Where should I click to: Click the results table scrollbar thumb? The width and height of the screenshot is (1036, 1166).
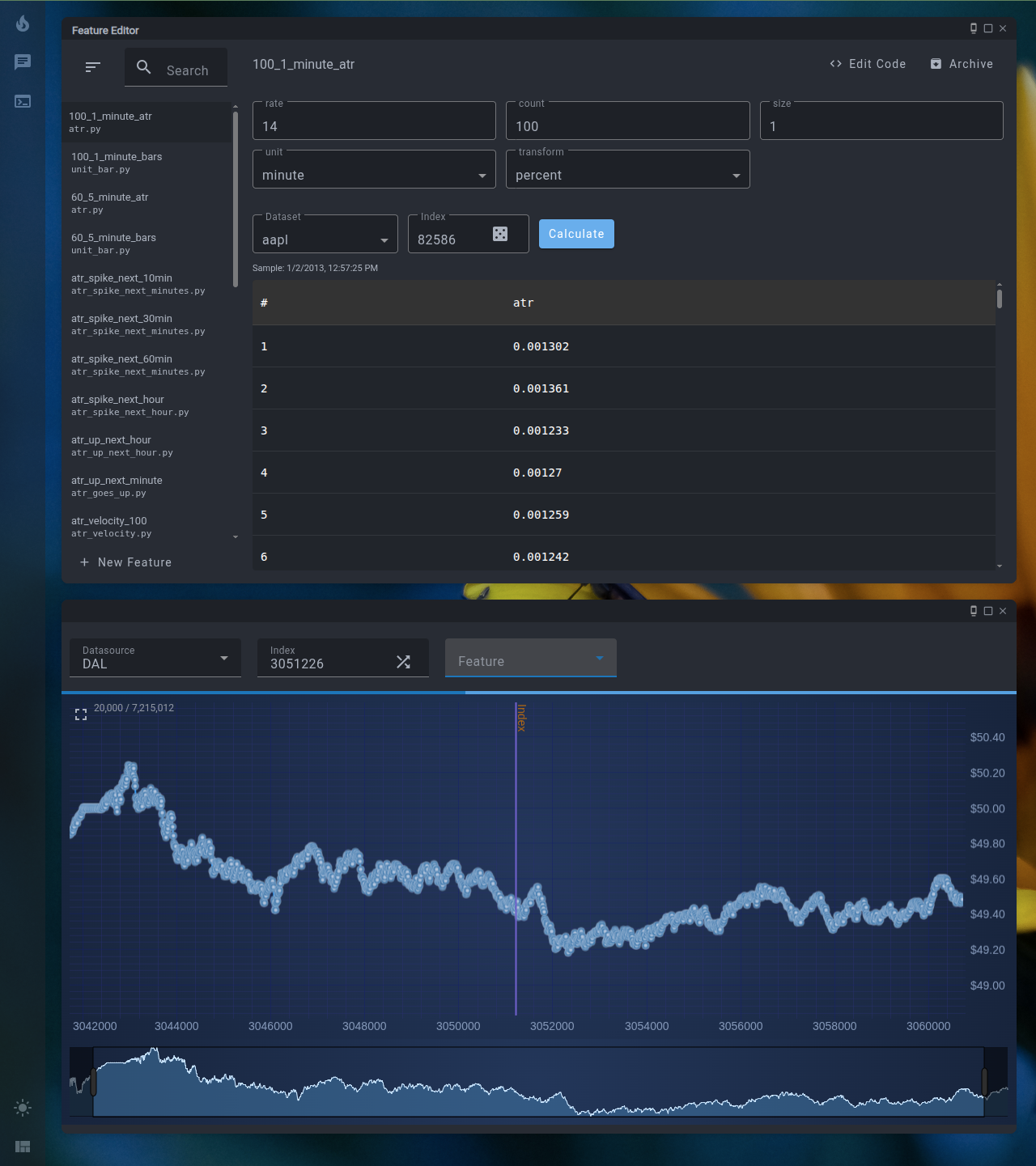[x=1000, y=299]
